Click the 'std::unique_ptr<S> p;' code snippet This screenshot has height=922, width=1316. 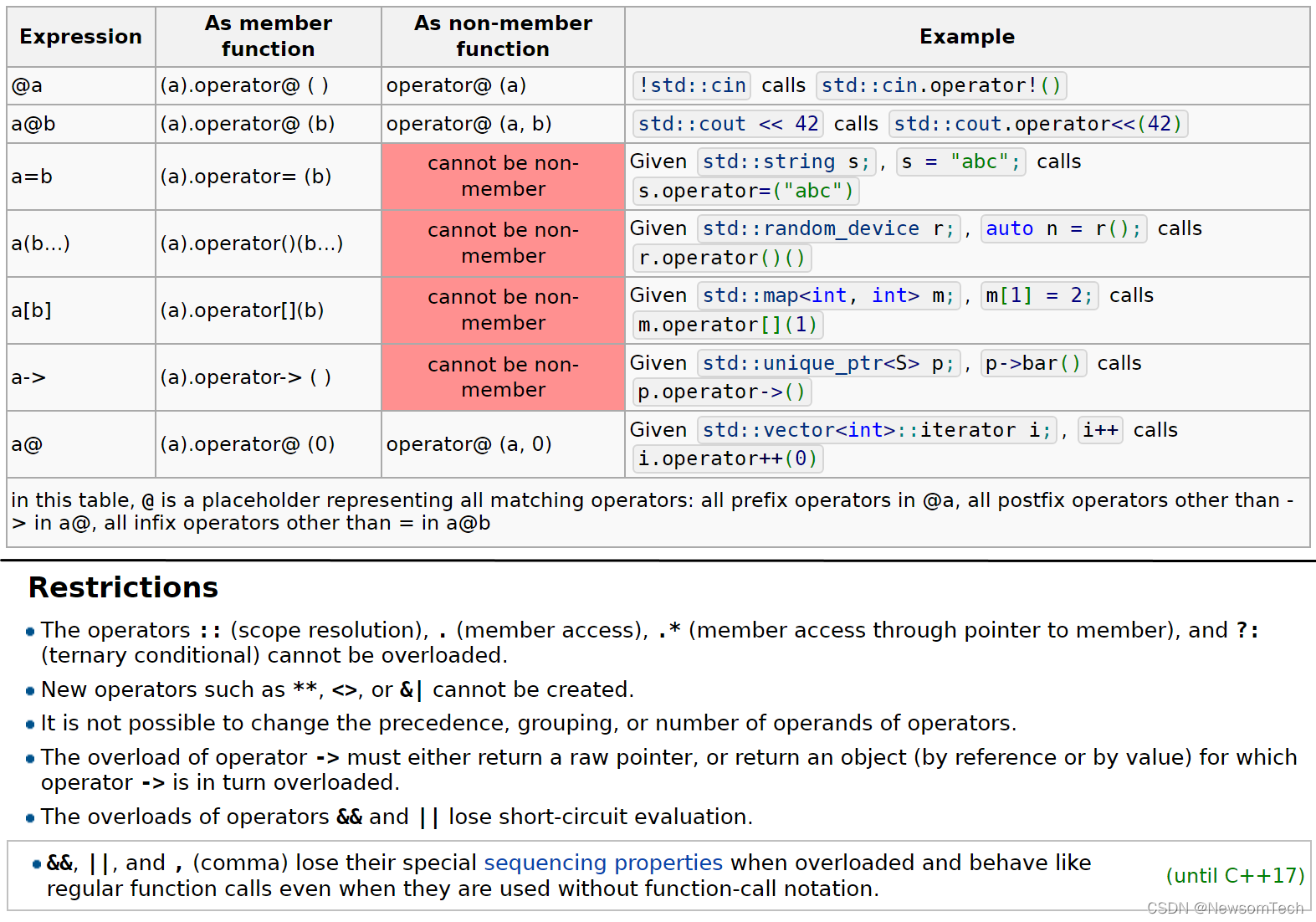click(828, 363)
